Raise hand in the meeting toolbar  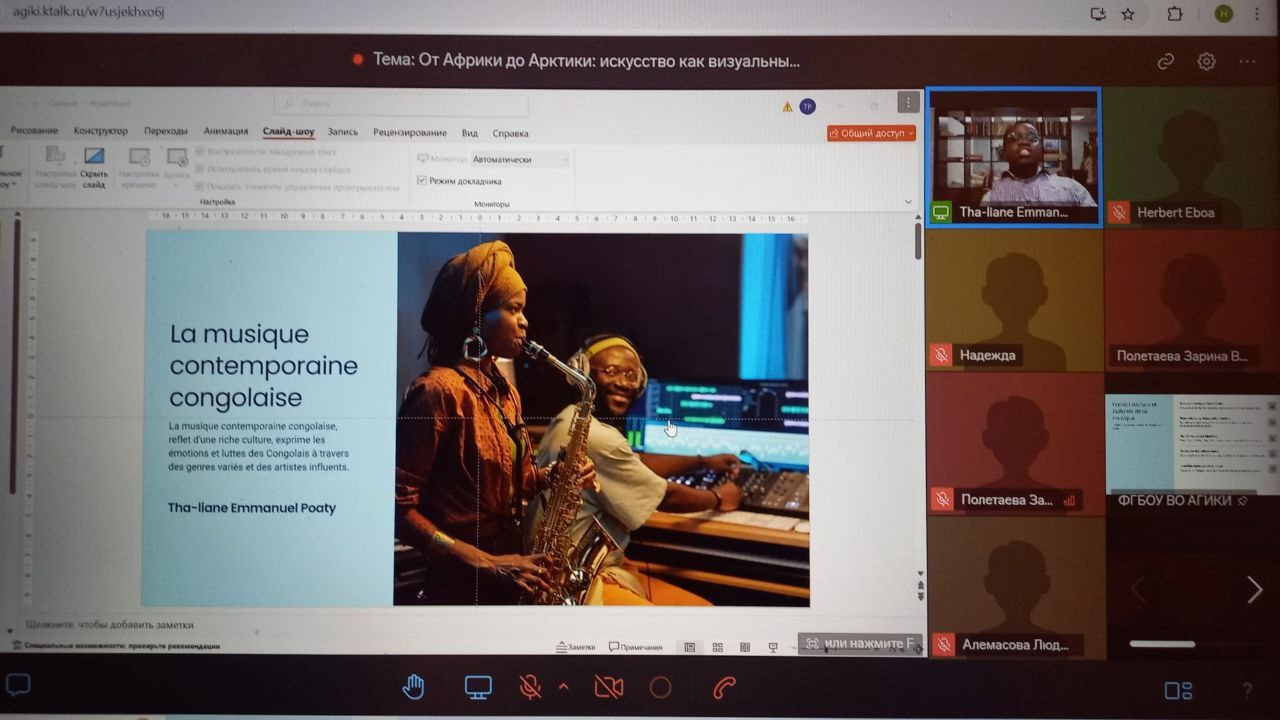pyautogui.click(x=413, y=687)
